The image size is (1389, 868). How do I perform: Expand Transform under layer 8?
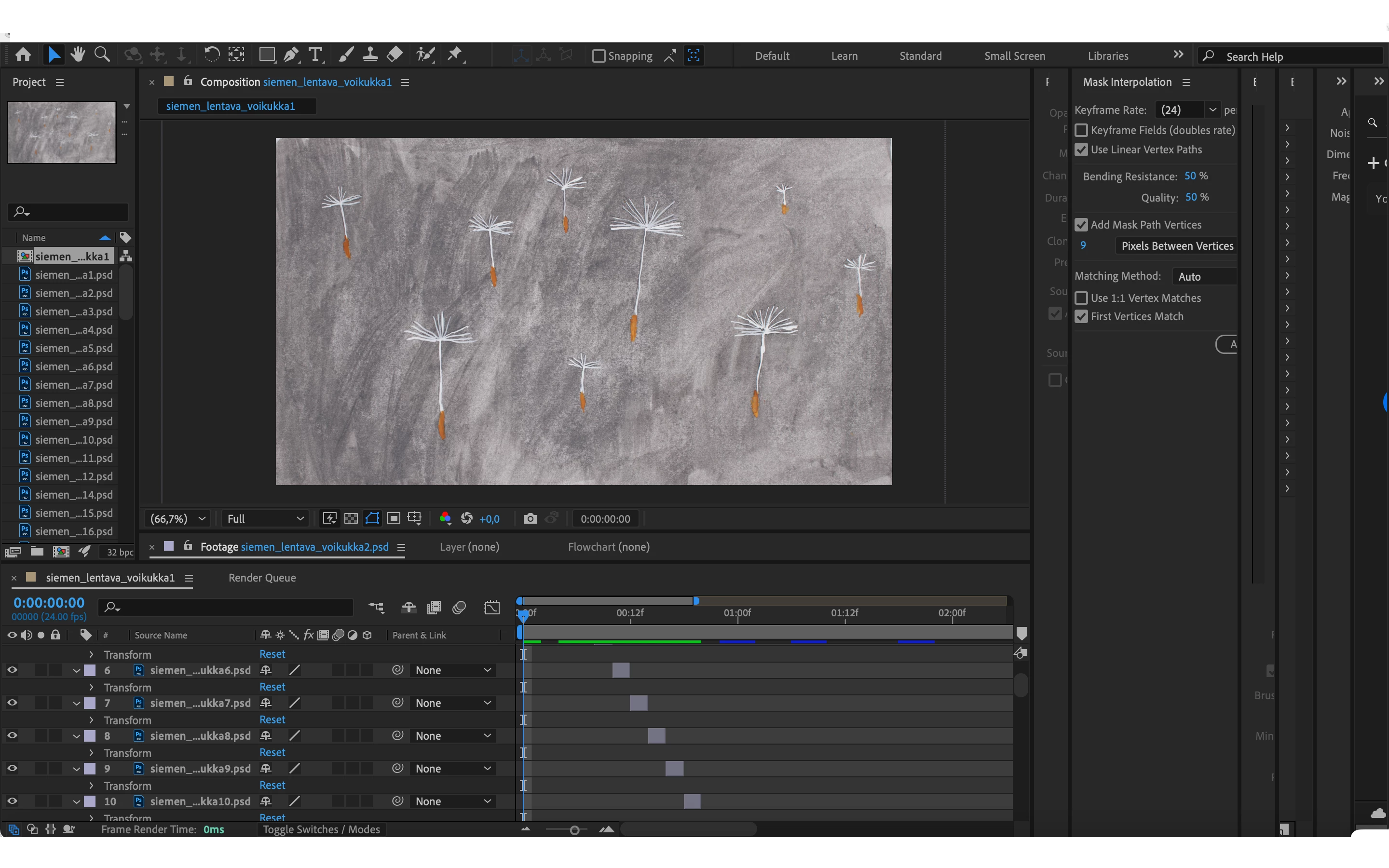[91, 753]
